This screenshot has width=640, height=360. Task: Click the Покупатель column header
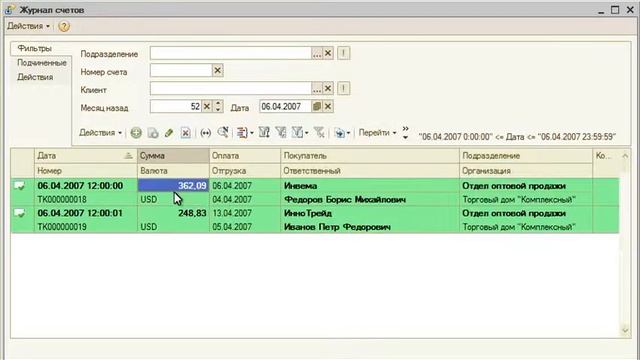pyautogui.click(x=370, y=156)
